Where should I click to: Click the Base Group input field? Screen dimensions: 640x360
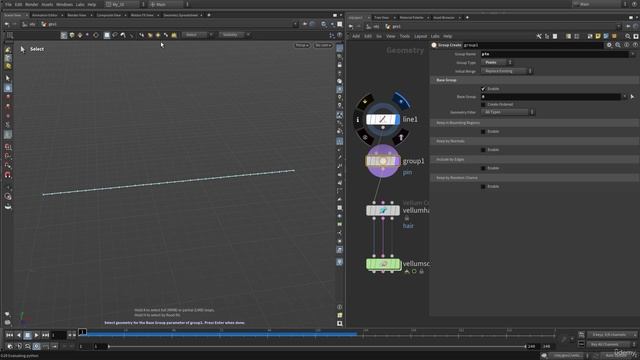click(x=551, y=97)
